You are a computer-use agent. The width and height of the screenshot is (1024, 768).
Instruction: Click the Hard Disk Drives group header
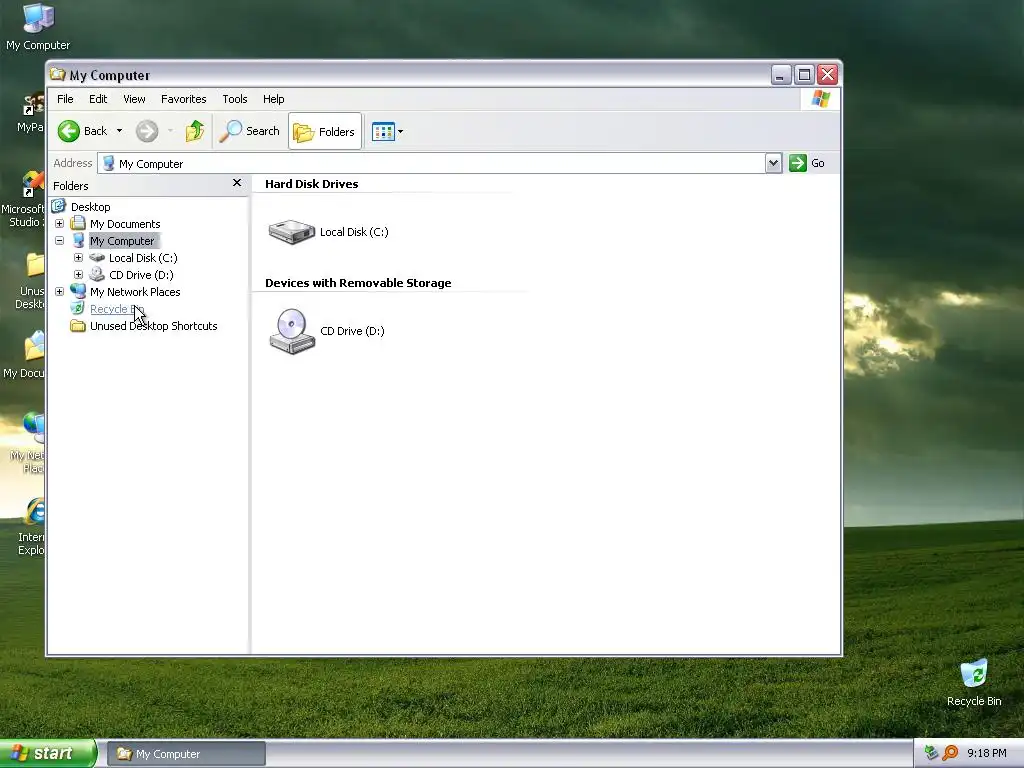tap(312, 184)
